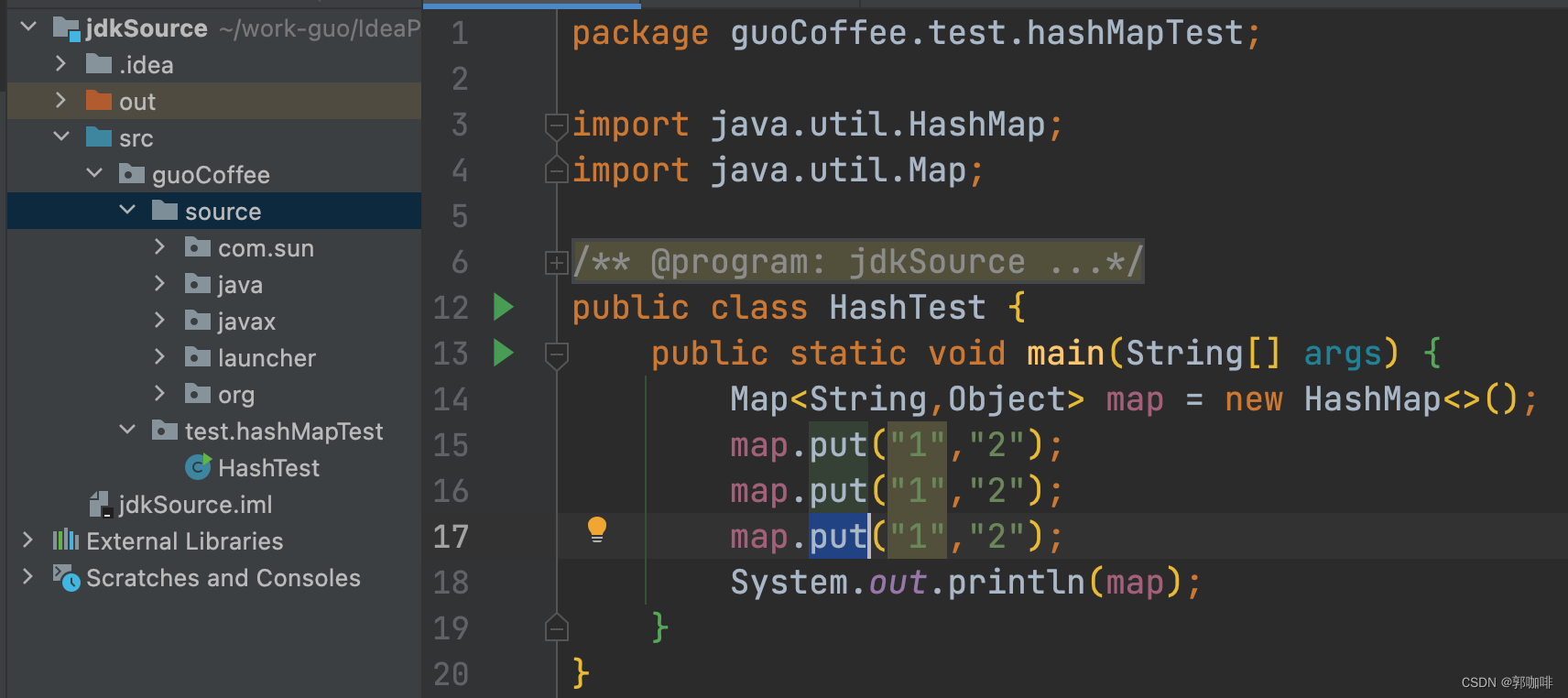Select the javax package row
The height and width of the screenshot is (698, 1568).
click(214, 321)
